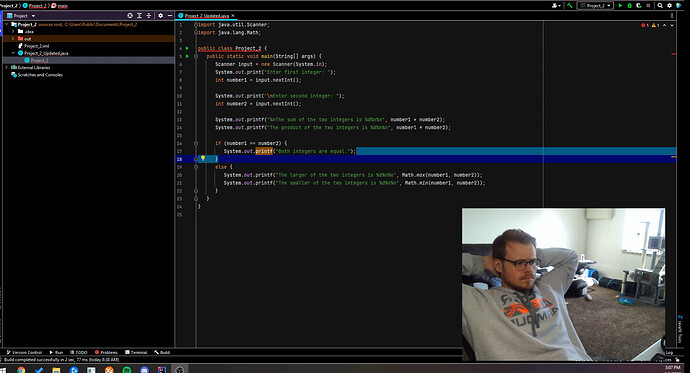Image resolution: width=690 pixels, height=373 pixels.
Task: Click the yellow lightbulb quick-fix icon
Action: [203, 158]
